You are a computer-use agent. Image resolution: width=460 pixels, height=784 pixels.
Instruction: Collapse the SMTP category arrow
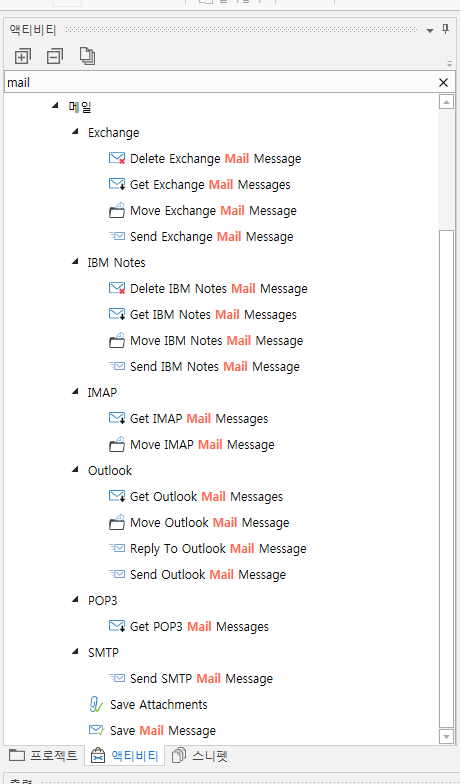76,651
